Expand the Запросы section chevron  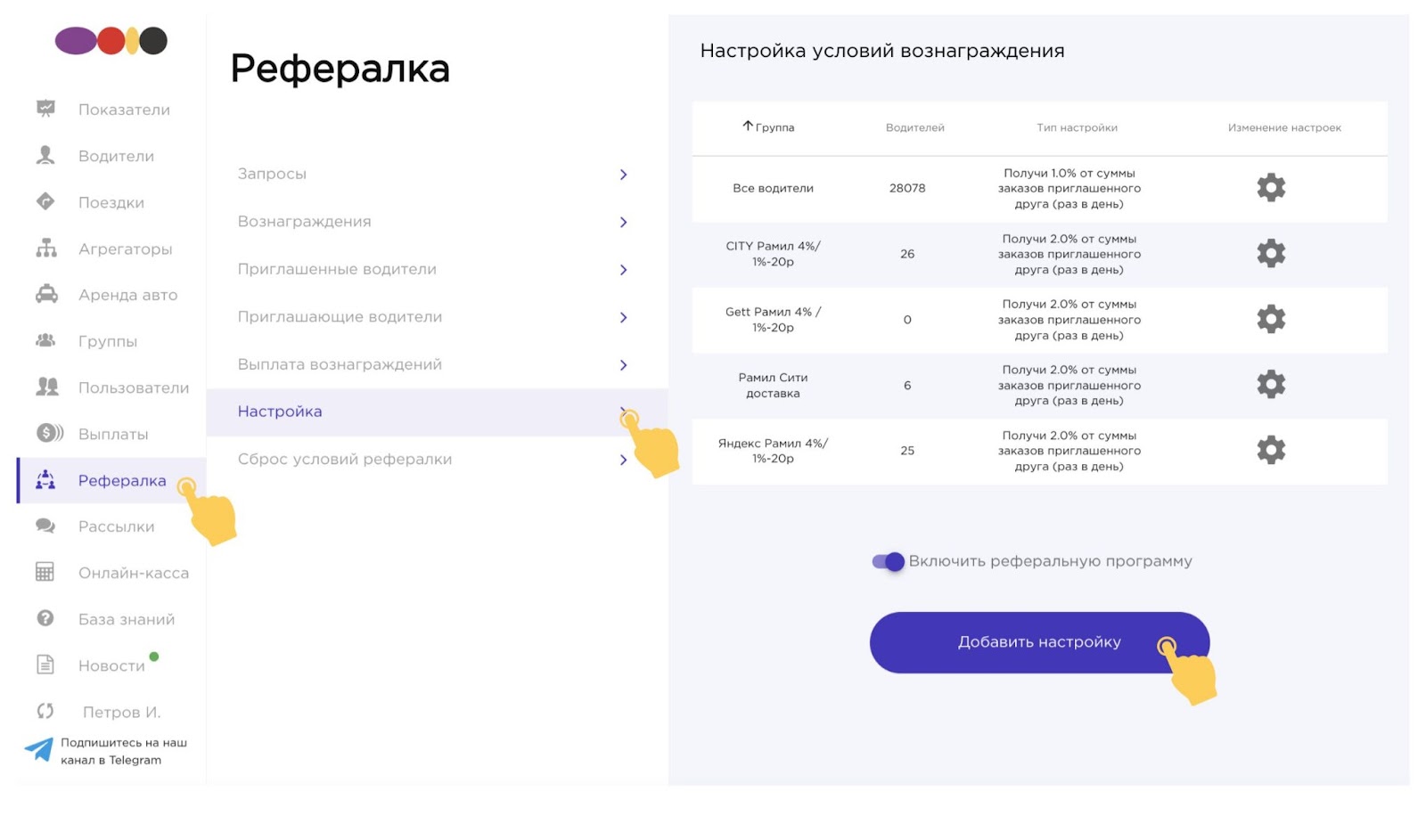623,175
